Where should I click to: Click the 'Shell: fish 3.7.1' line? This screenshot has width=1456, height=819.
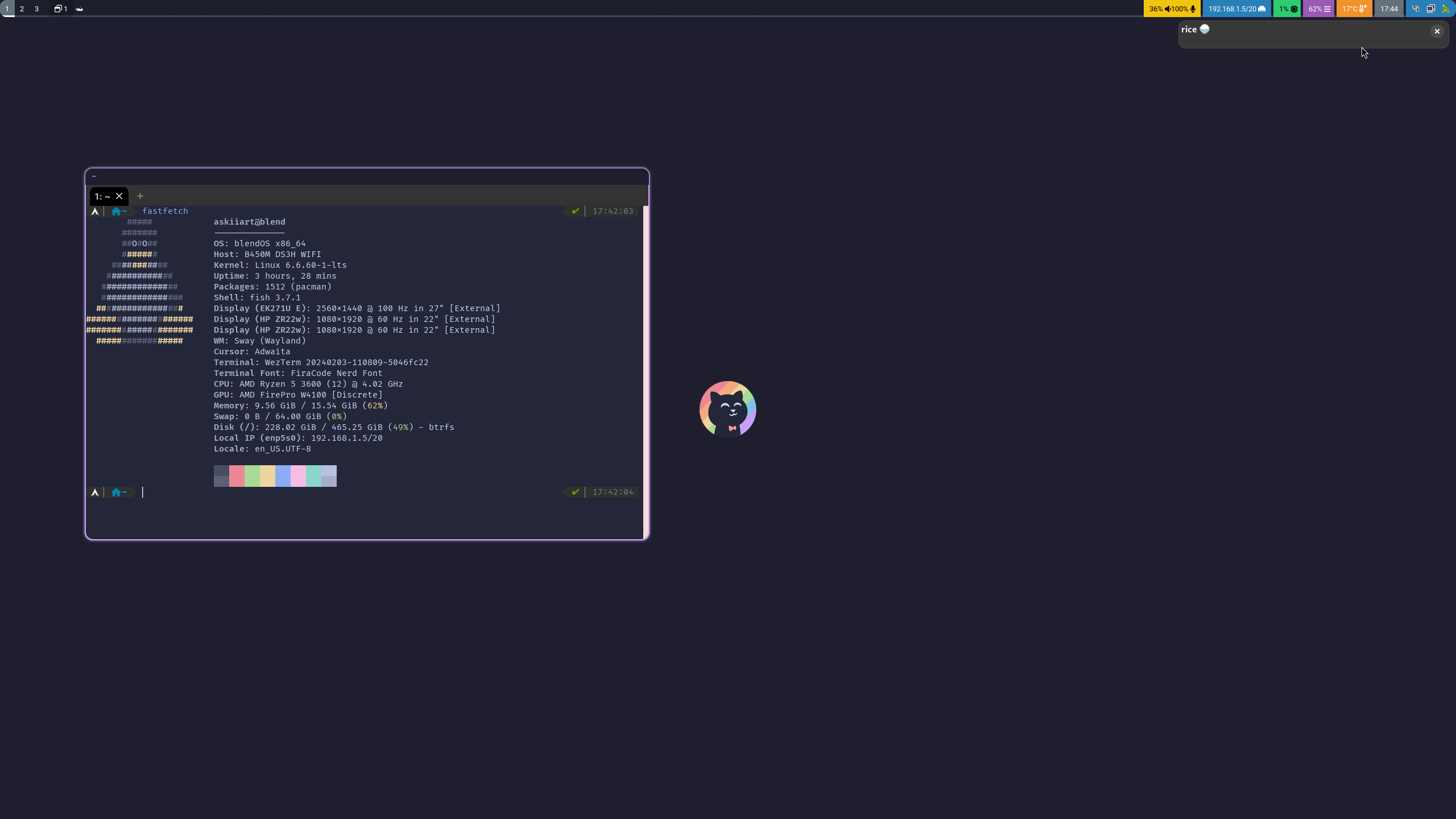(257, 297)
